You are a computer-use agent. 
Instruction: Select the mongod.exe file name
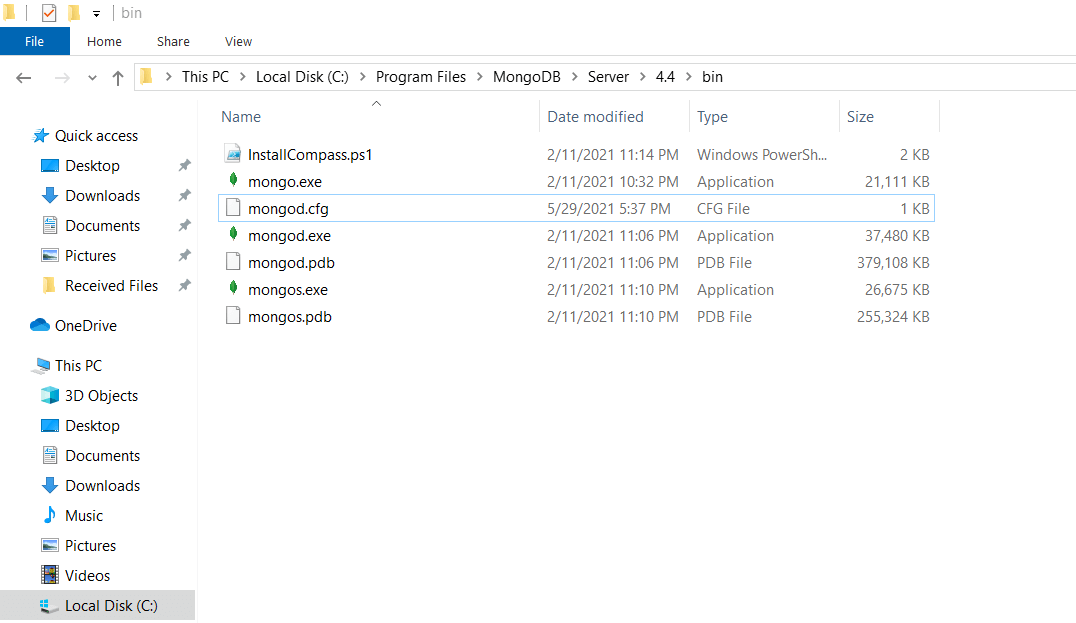pyautogui.click(x=289, y=236)
